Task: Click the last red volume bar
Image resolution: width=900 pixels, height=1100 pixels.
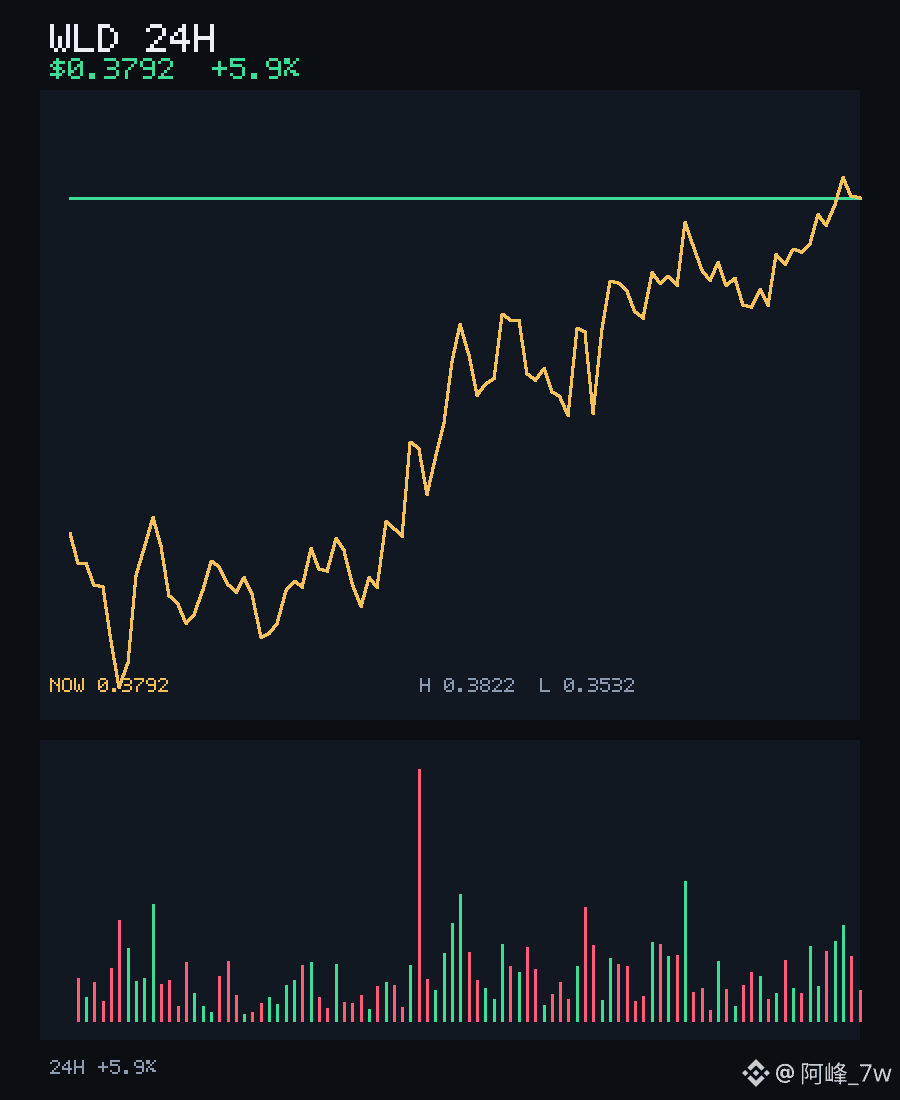Action: 861,1006
